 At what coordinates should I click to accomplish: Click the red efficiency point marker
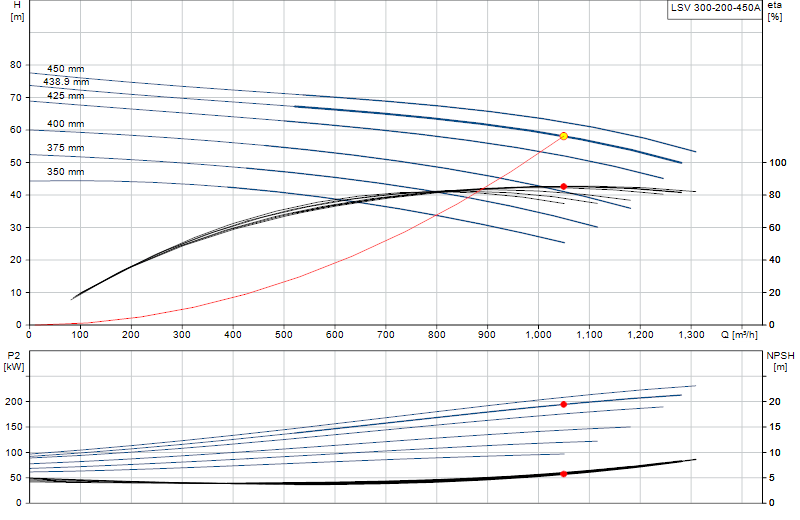coord(564,187)
